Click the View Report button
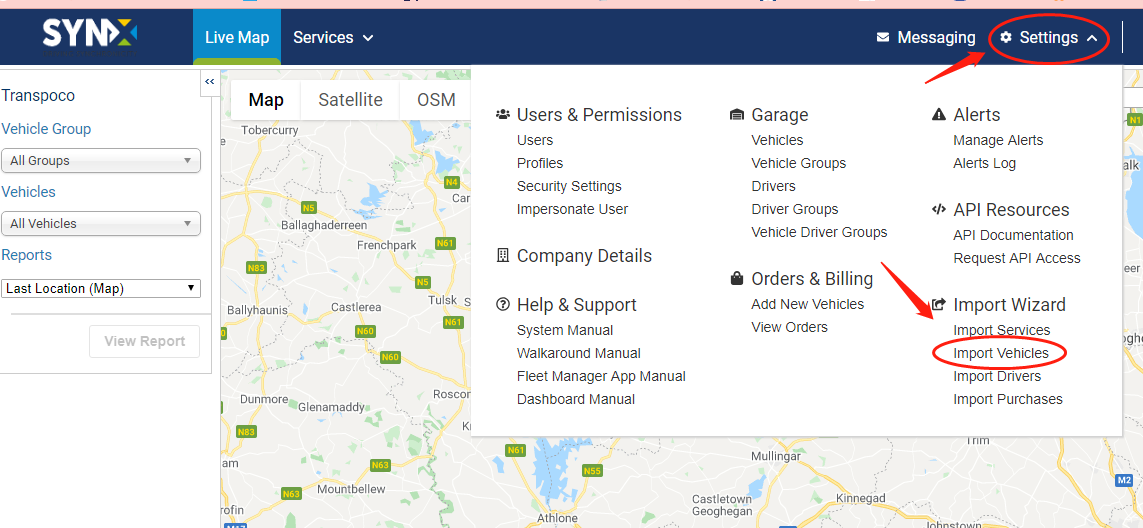The image size is (1143, 528). (144, 341)
